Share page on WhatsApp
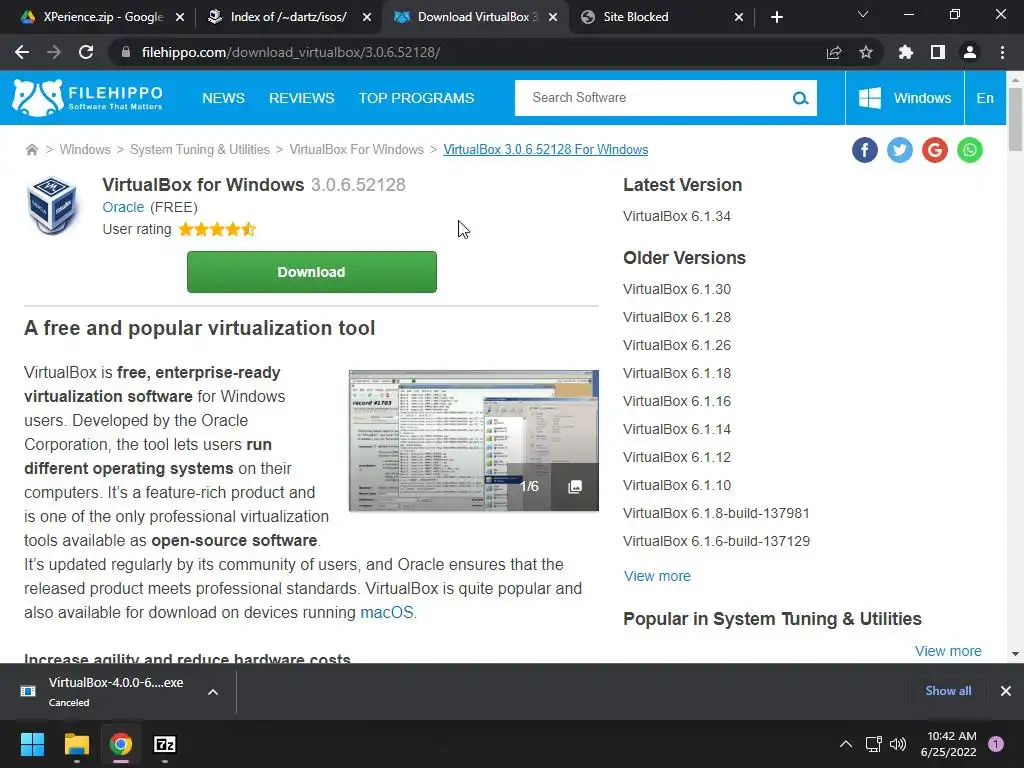Screen dimensions: 1024x768 click(970, 150)
